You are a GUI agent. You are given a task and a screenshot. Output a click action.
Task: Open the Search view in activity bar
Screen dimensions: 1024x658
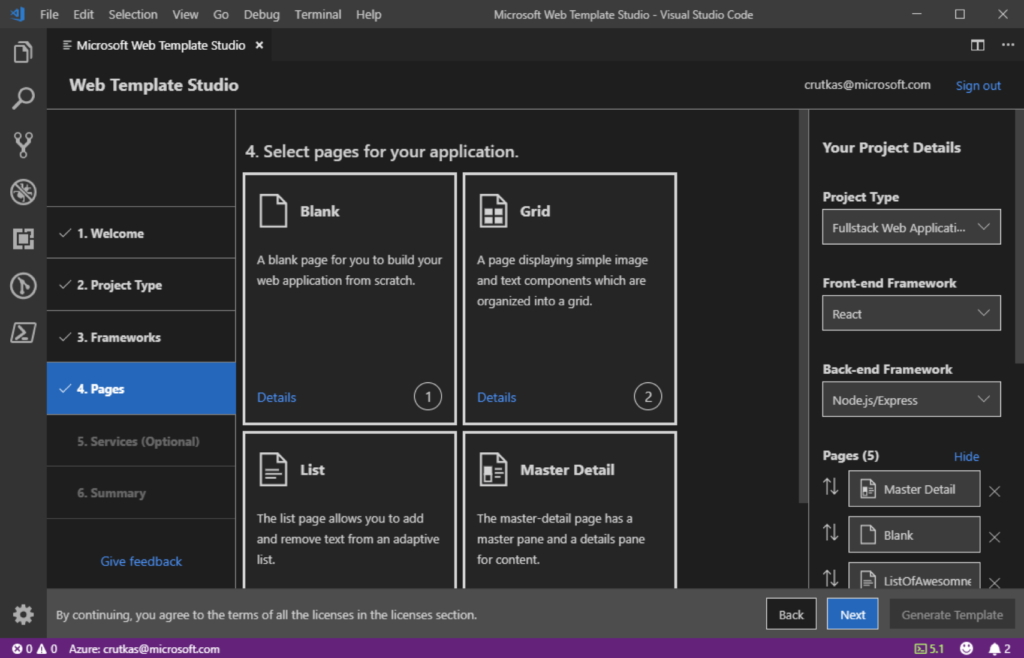coord(23,99)
